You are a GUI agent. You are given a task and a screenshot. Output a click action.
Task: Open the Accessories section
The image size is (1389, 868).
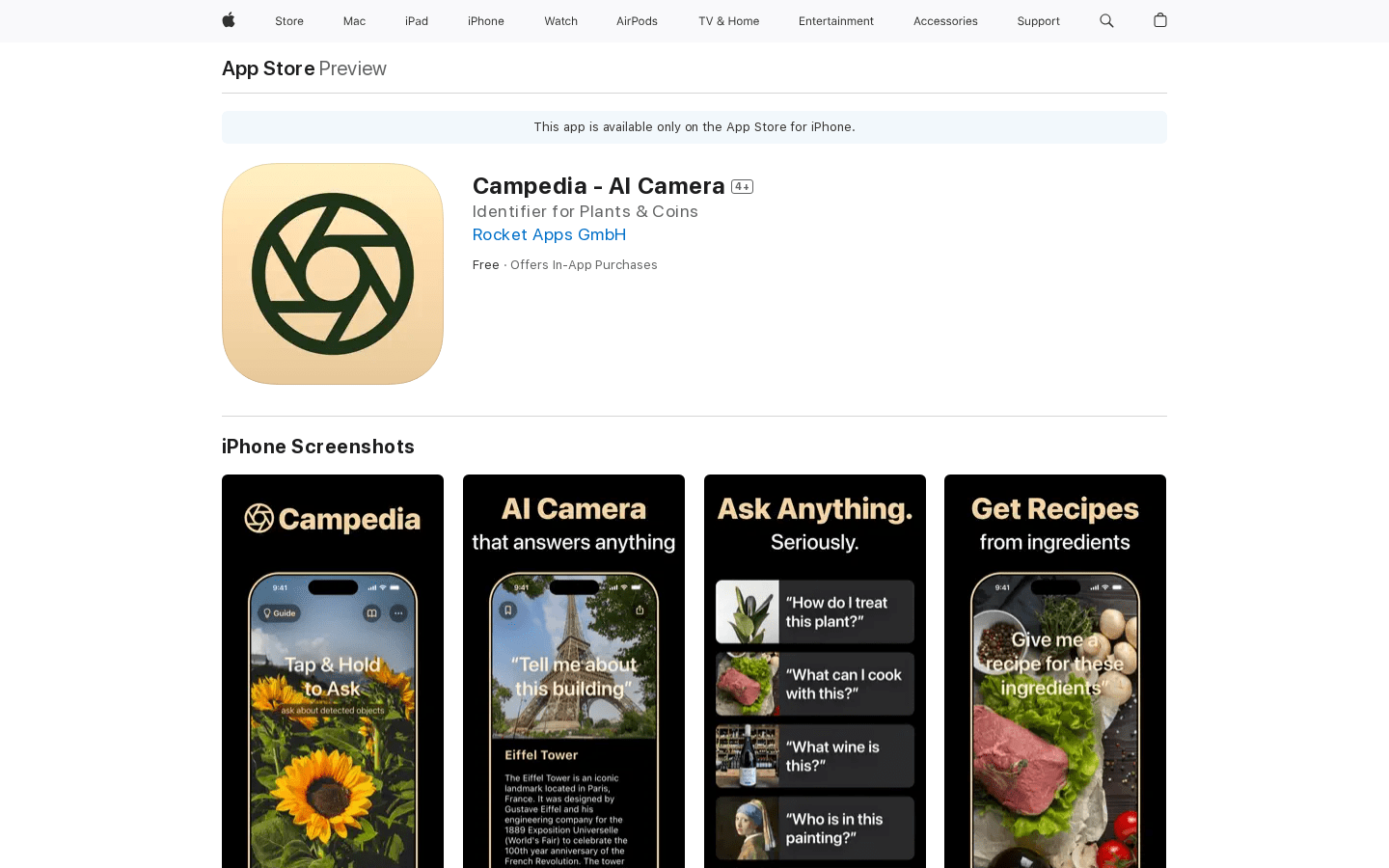point(945,20)
